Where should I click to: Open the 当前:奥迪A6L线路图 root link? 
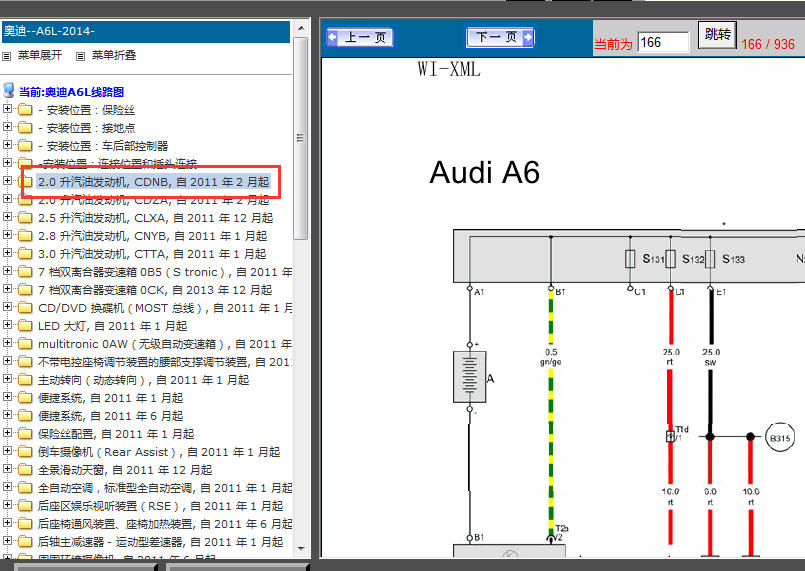pyautogui.click(x=71, y=92)
